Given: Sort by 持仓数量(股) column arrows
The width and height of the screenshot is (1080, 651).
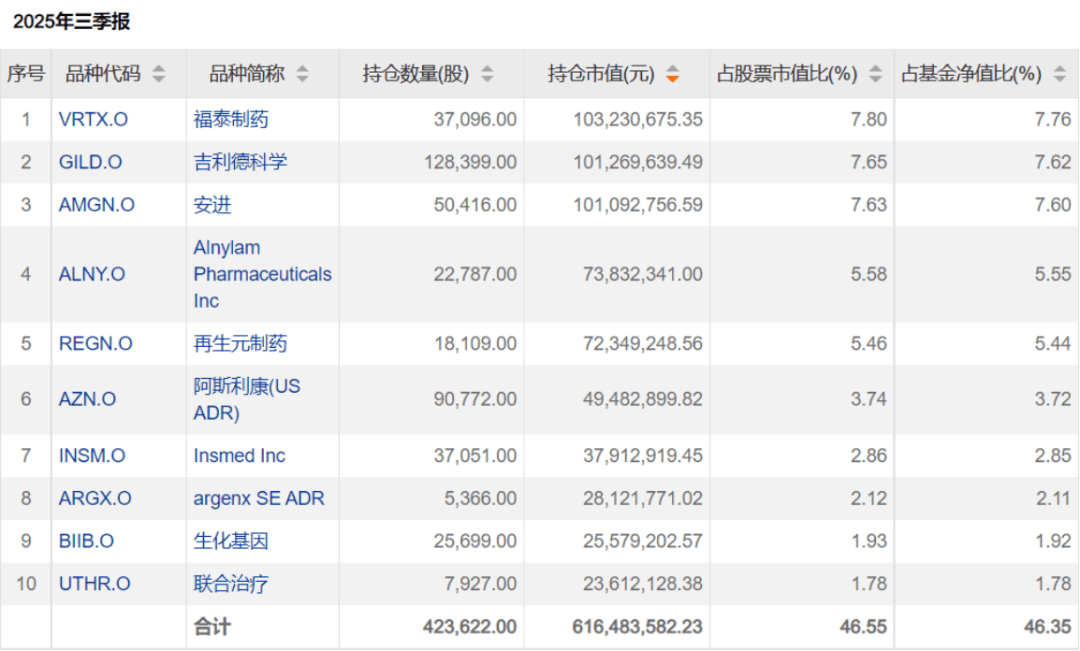Looking at the screenshot, I should tap(487, 74).
